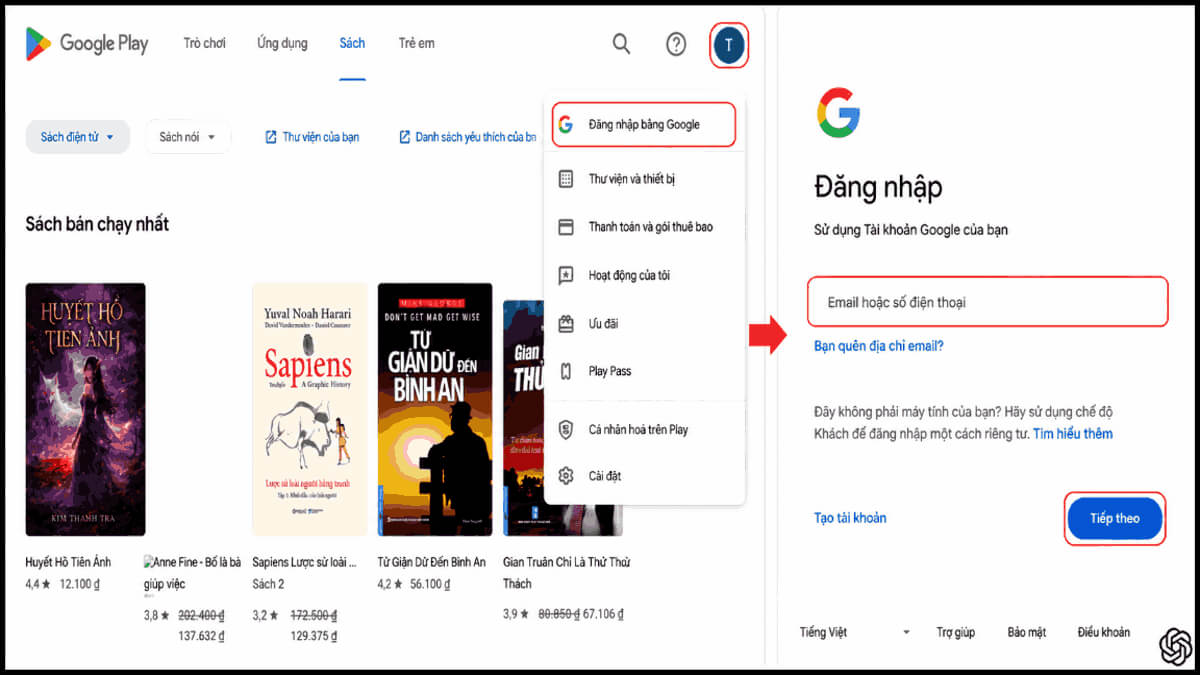Viewport: 1200px width, 675px height.
Task: Click the Tìm hiểu thêm link
Action: click(1073, 434)
